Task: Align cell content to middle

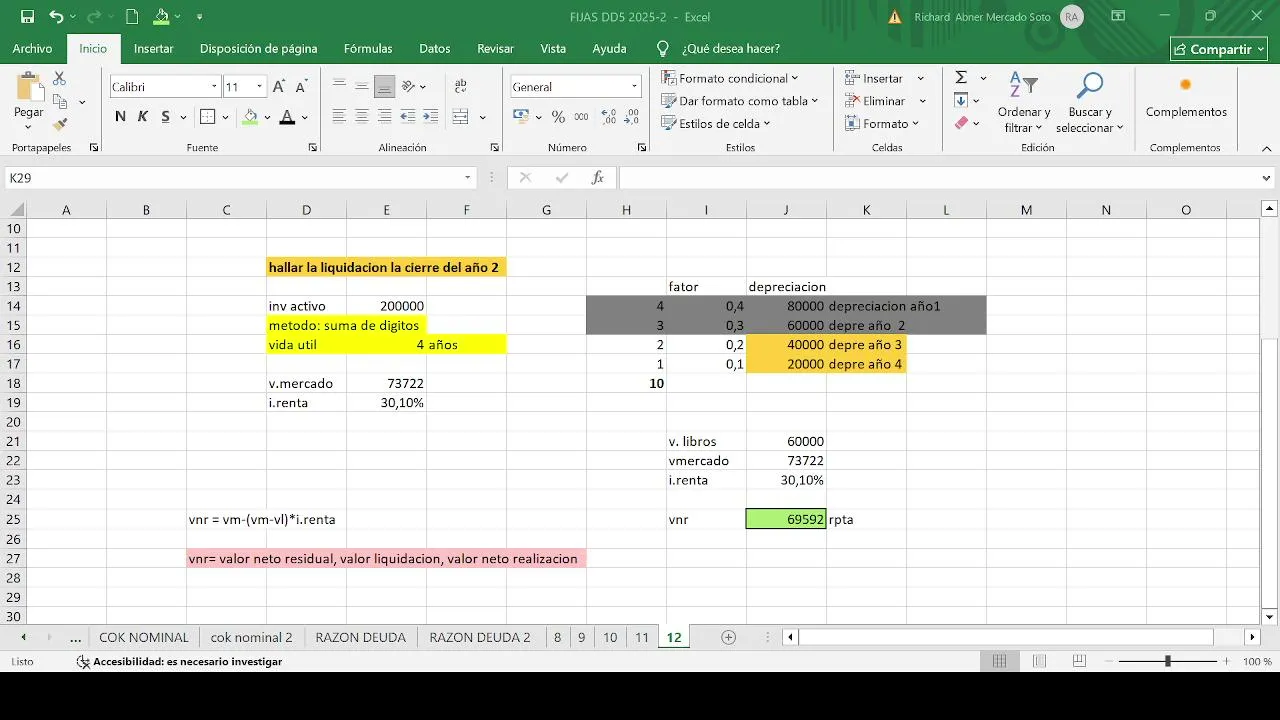Action: pos(361,86)
